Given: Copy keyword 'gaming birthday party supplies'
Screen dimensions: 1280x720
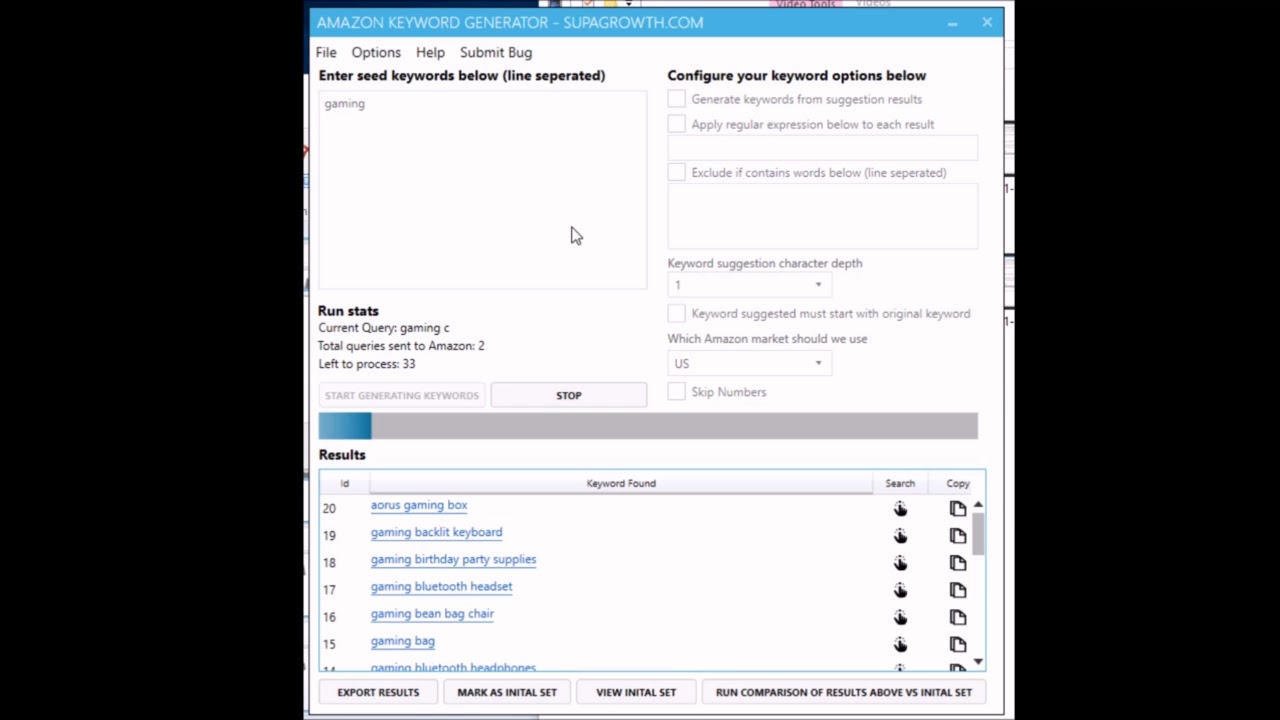Looking at the screenshot, I should 958,563.
